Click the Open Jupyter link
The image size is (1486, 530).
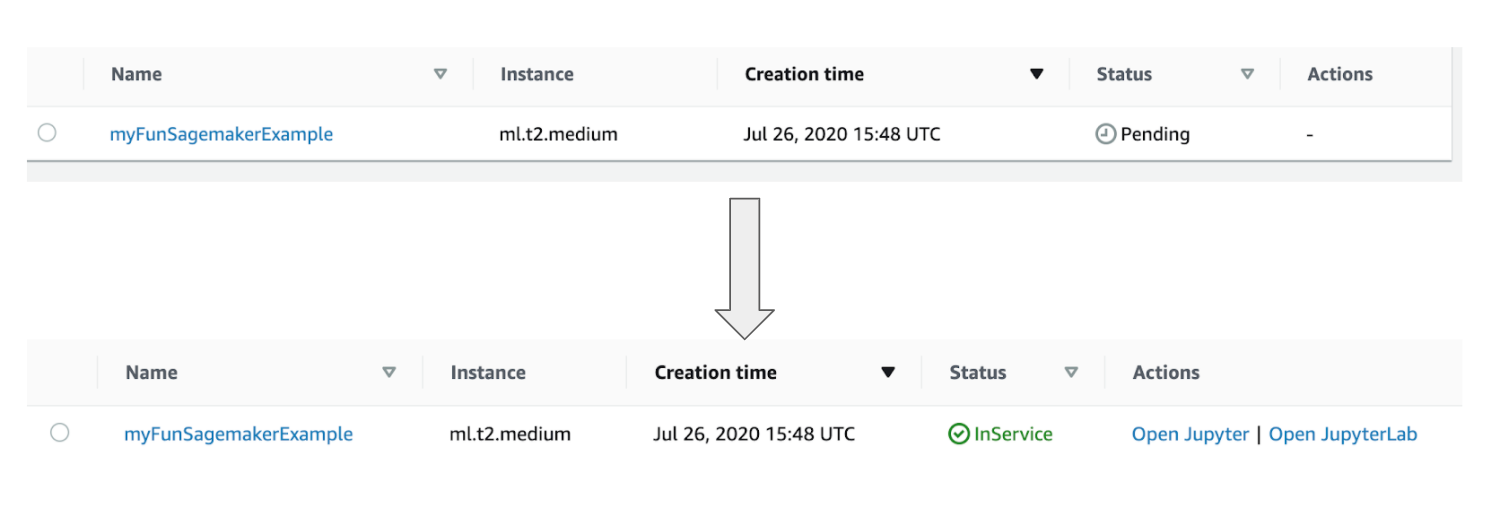(x=1190, y=434)
